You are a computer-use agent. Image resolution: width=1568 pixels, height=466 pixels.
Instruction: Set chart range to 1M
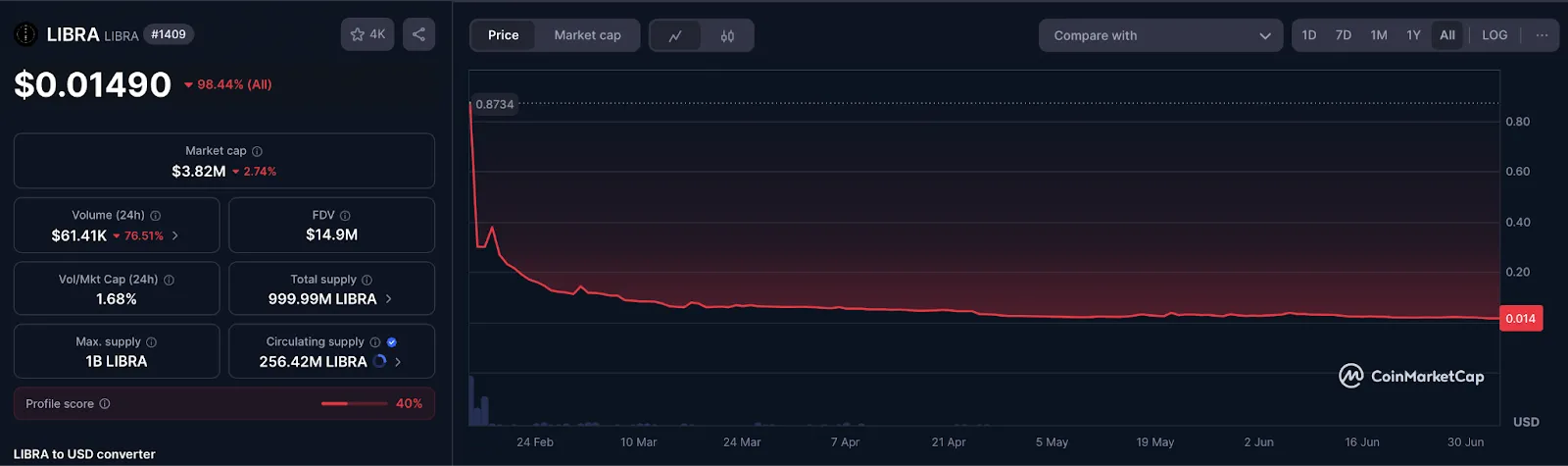pyautogui.click(x=1379, y=35)
